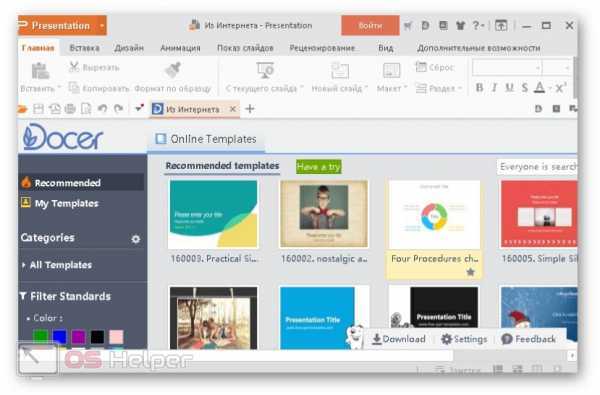
Task: Click the Download button
Action: coord(399,339)
